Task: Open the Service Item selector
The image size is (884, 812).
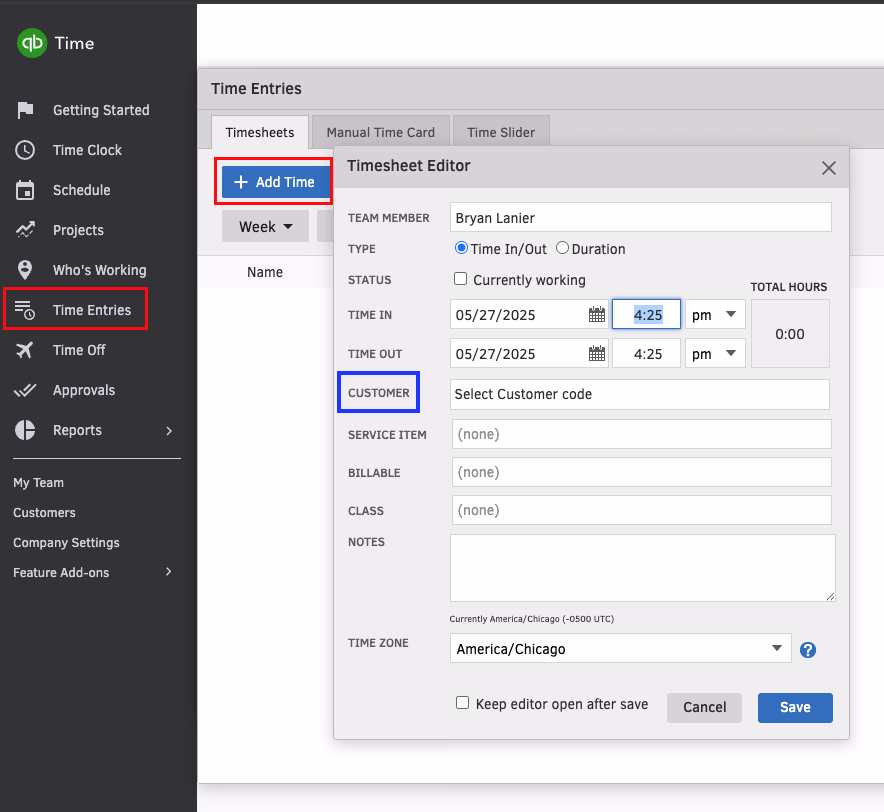Action: tap(641, 434)
